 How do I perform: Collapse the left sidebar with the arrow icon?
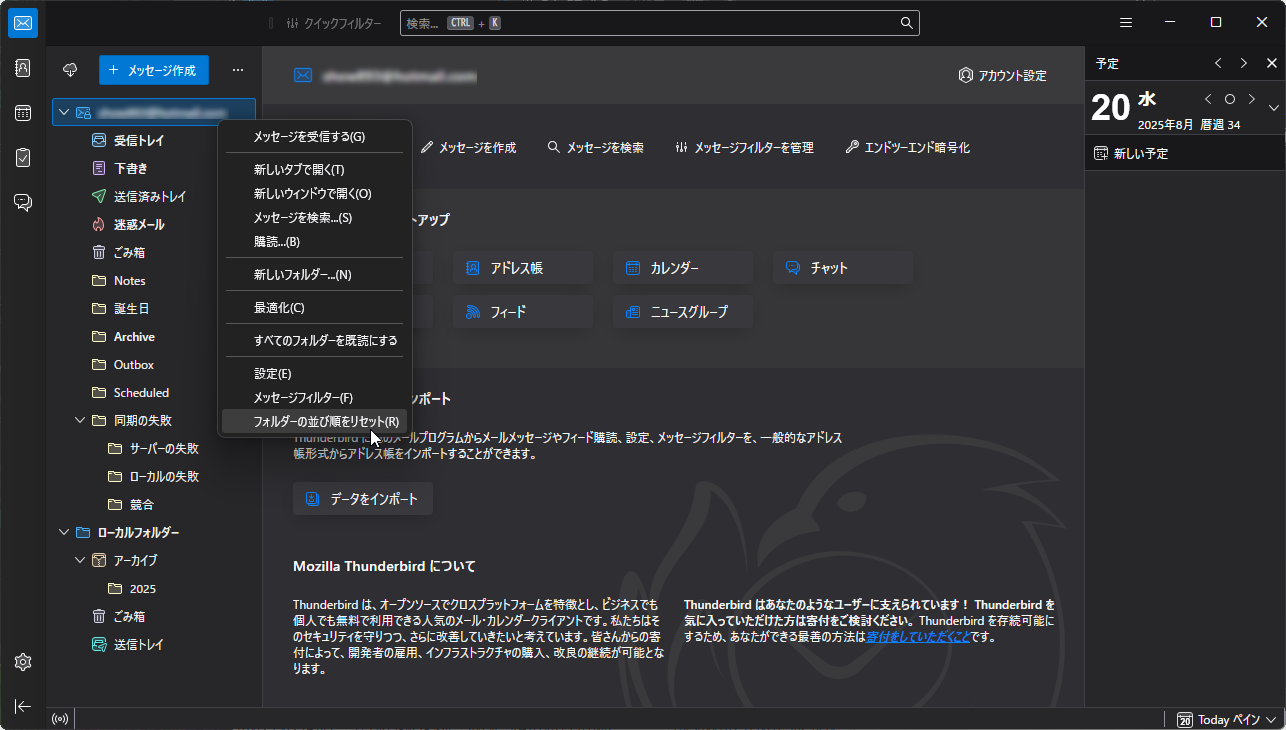point(22,707)
